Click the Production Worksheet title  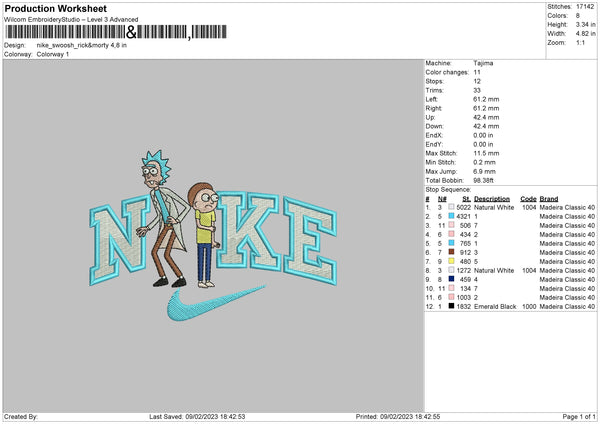[52, 6]
